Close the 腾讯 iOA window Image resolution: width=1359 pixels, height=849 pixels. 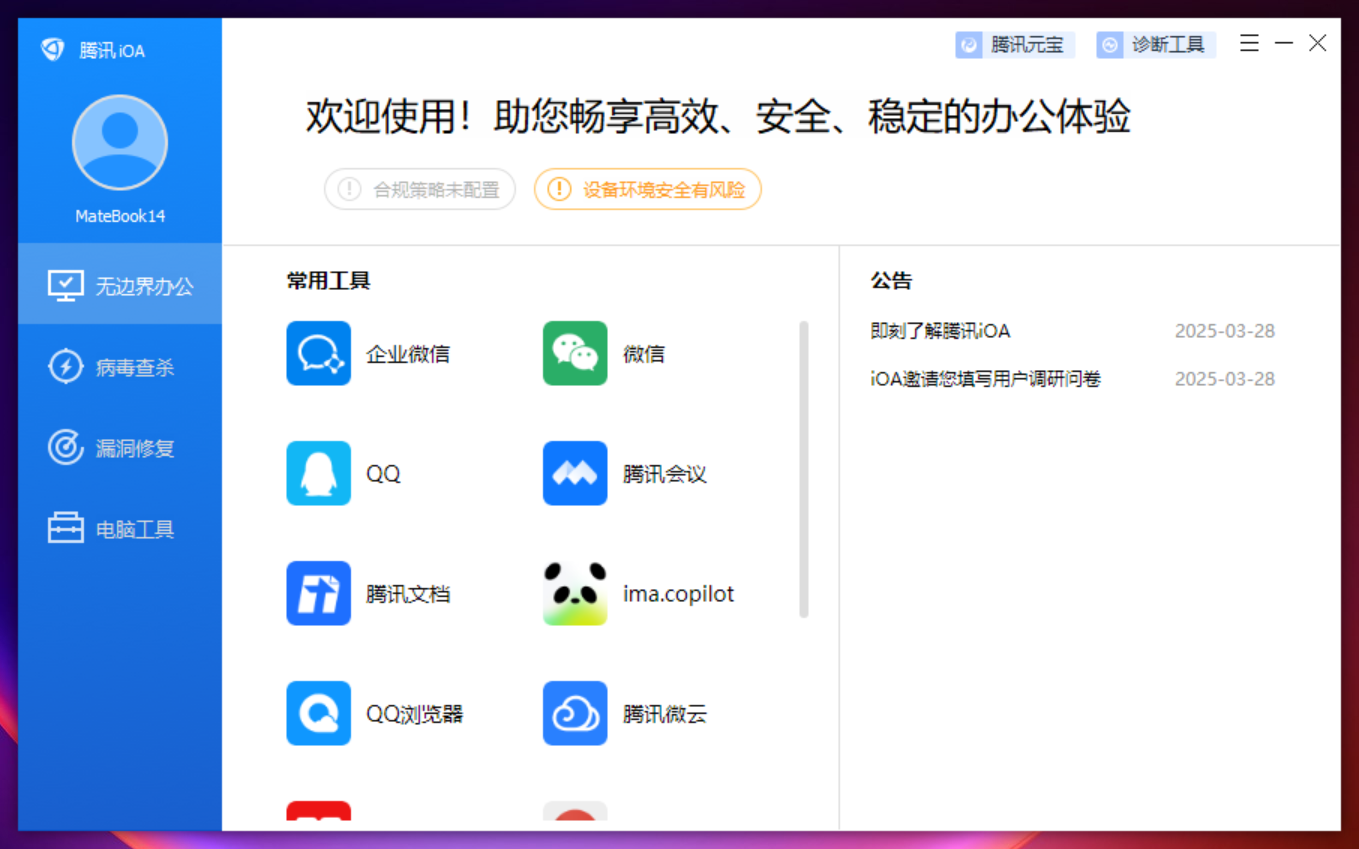pyautogui.click(x=1318, y=43)
